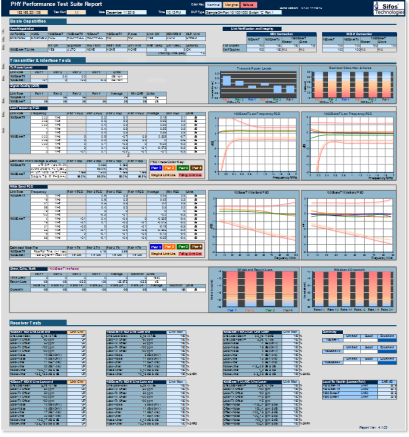
Task: Click the Sifos Technologies logo
Action: pyautogui.click(x=388, y=8)
